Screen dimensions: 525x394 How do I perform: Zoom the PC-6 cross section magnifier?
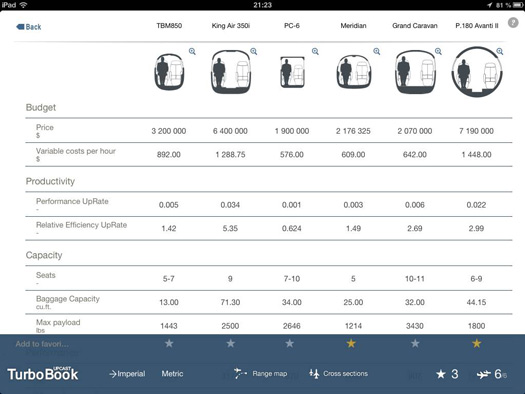pyautogui.click(x=315, y=51)
